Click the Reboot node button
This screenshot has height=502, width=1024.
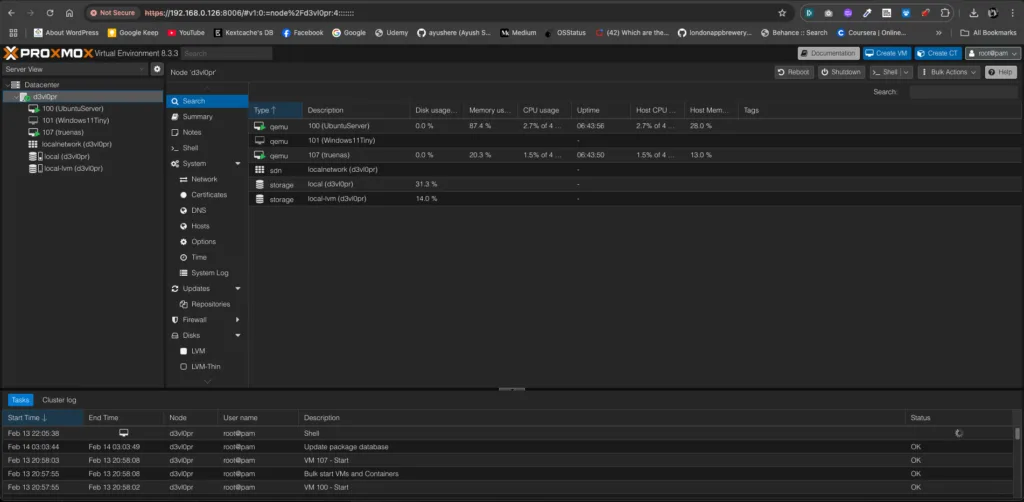[x=793, y=72]
